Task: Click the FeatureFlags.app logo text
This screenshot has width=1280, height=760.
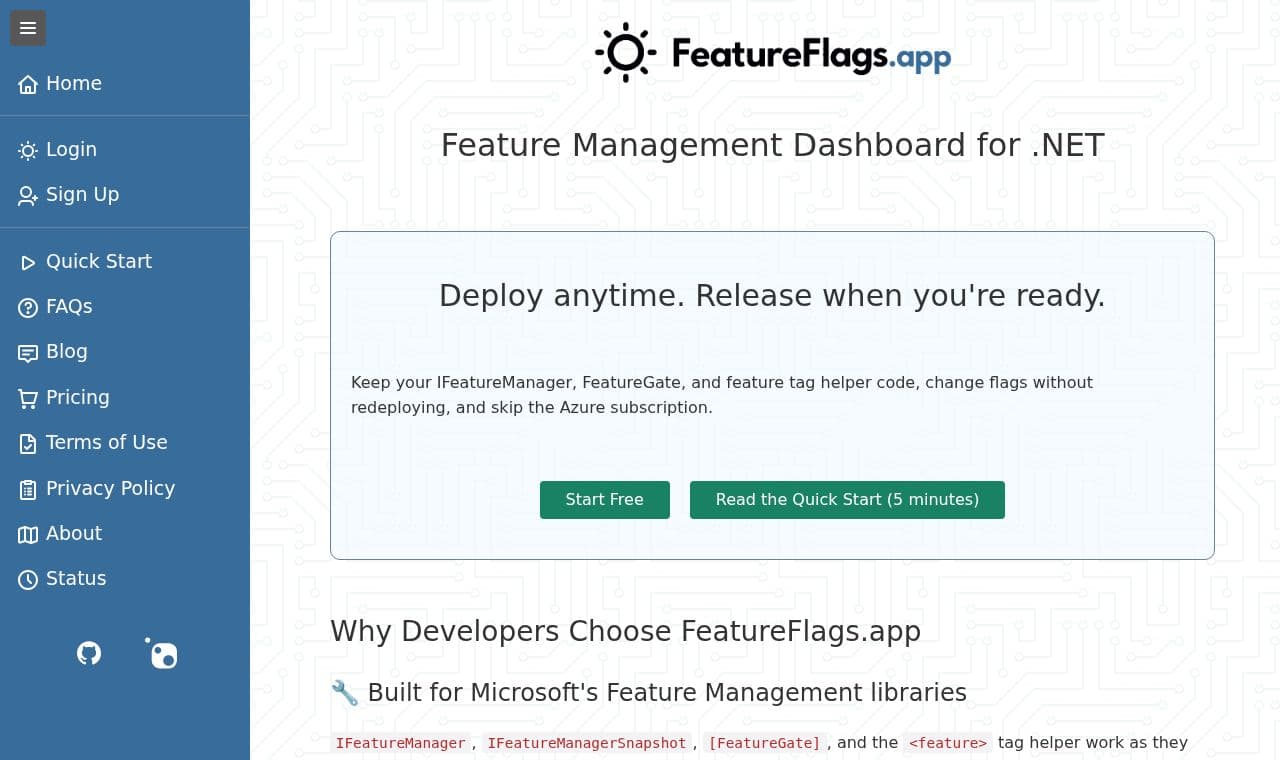Action: tap(811, 54)
